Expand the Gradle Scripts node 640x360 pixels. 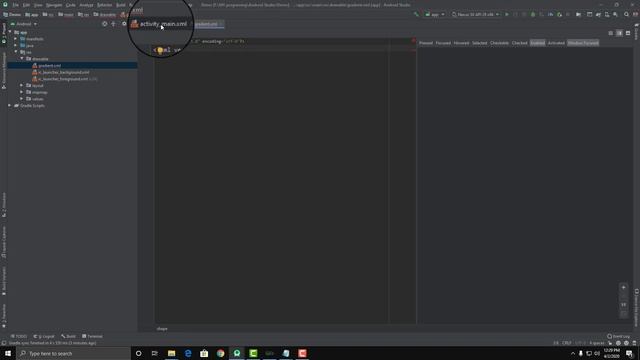[10, 105]
